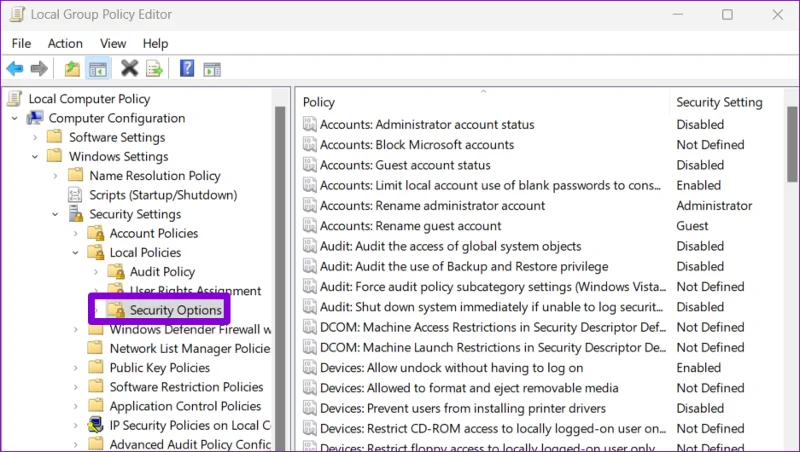
Task: Open the Action menu
Action: (65, 43)
